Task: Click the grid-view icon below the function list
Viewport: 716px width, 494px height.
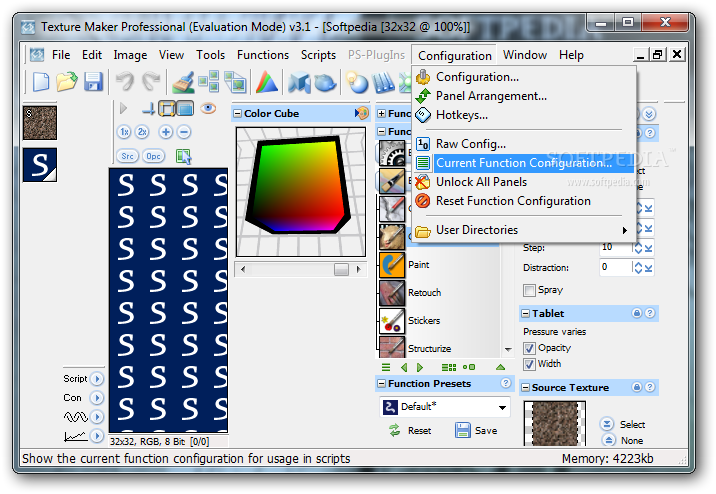Action: 449,367
